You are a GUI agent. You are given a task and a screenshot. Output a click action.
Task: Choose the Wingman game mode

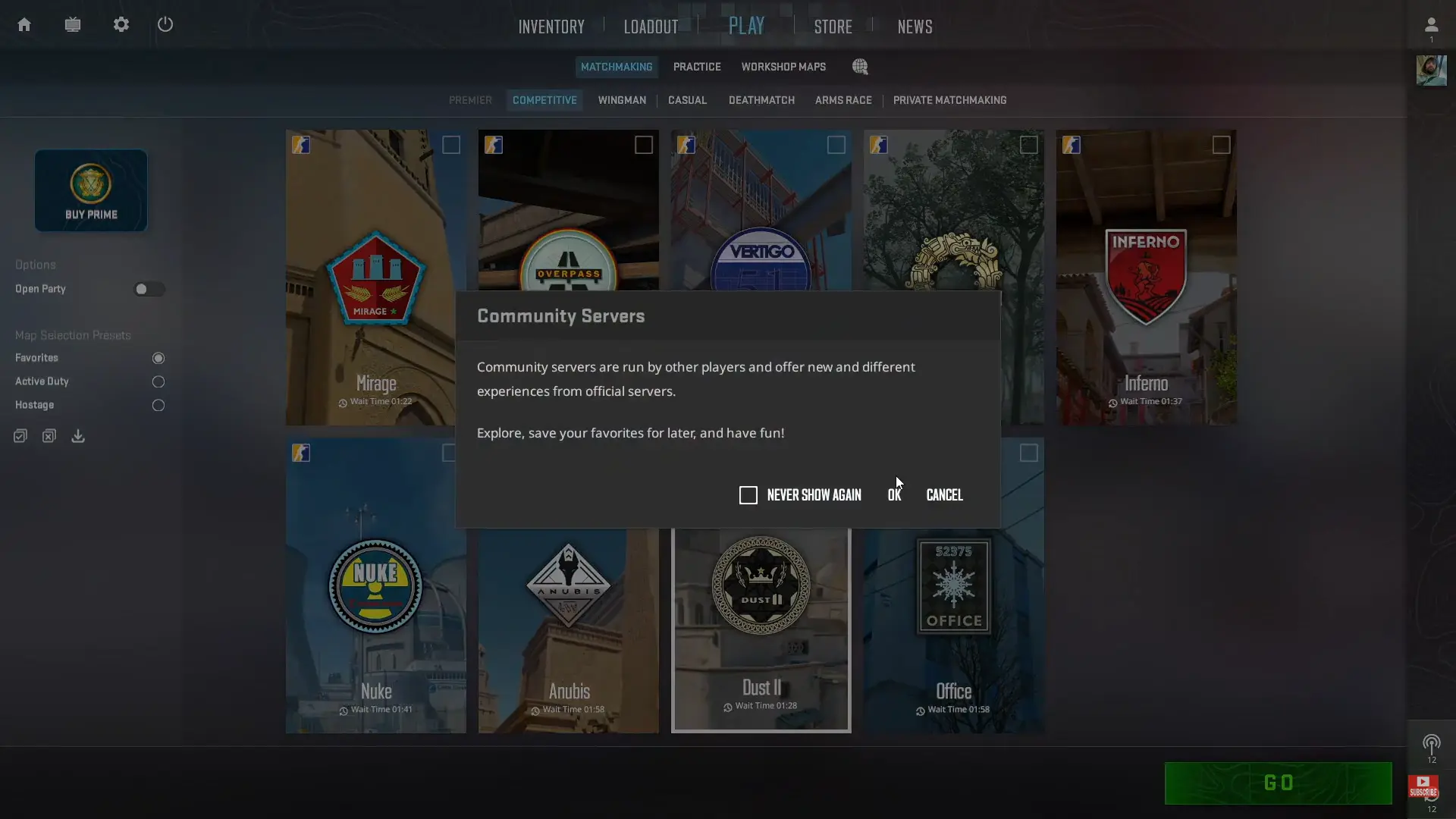tap(622, 100)
